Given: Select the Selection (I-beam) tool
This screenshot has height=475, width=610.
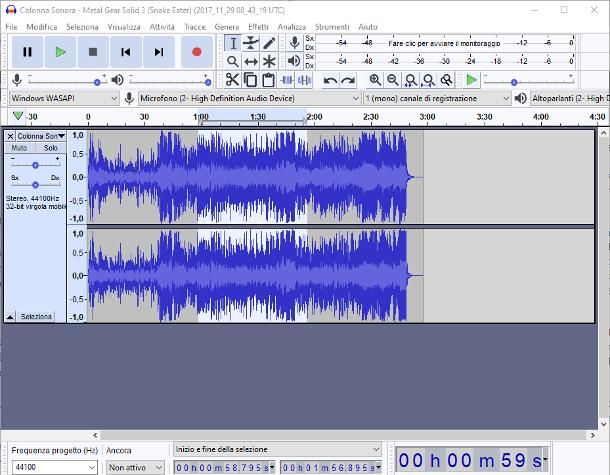Looking at the screenshot, I should tap(233, 43).
